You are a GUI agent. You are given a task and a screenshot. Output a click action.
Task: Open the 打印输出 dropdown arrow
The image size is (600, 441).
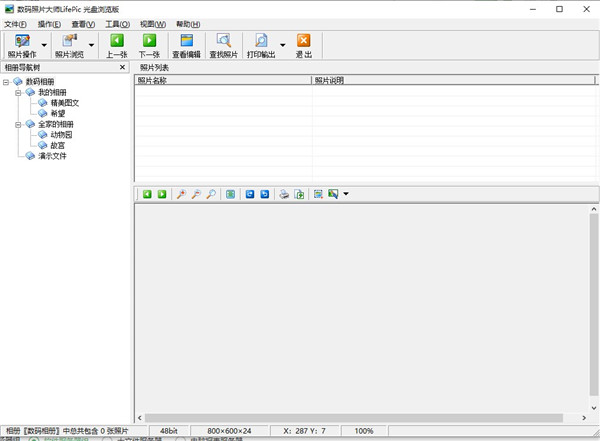283,45
